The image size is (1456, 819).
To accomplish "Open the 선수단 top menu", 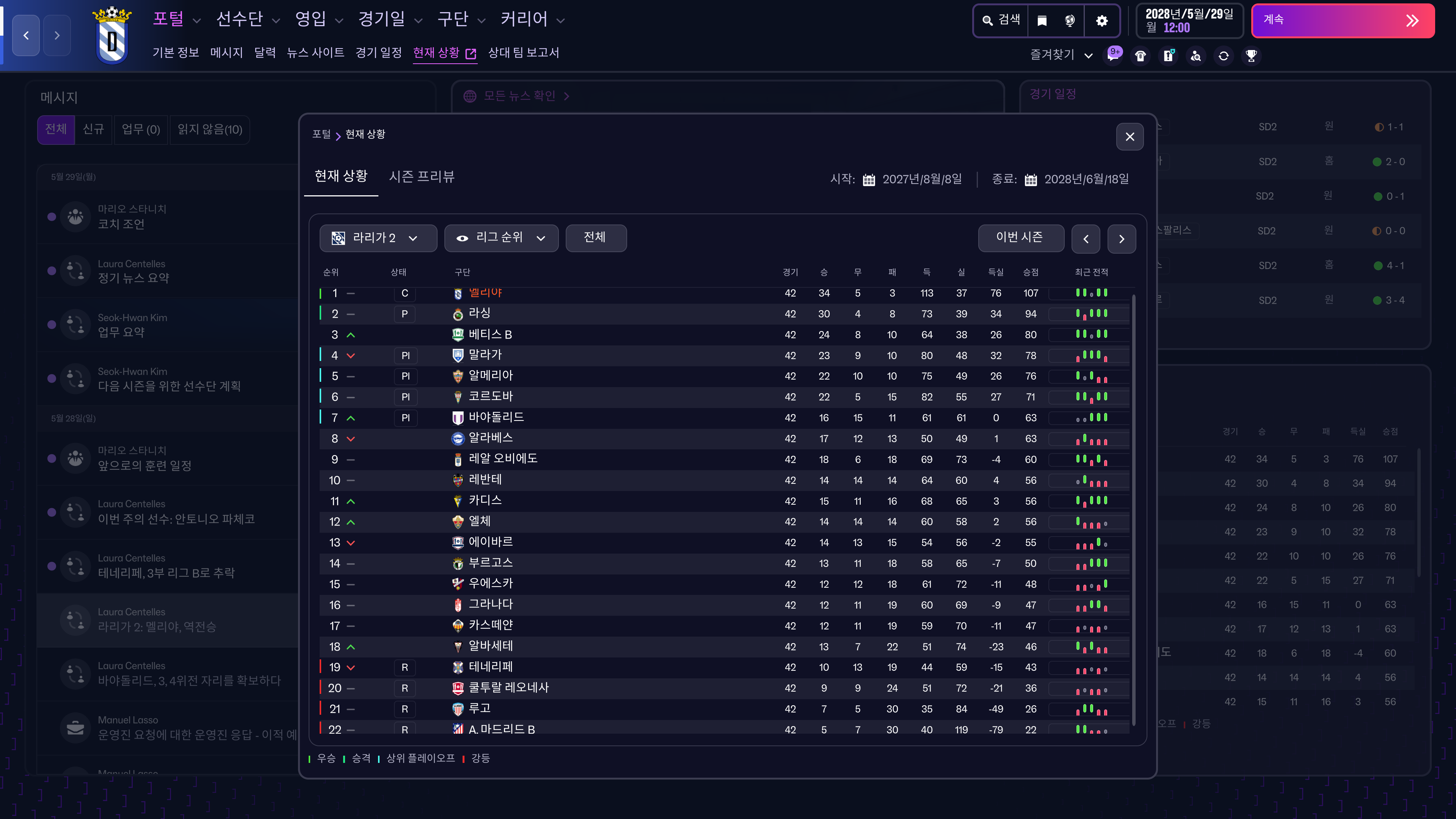I will coord(248,20).
